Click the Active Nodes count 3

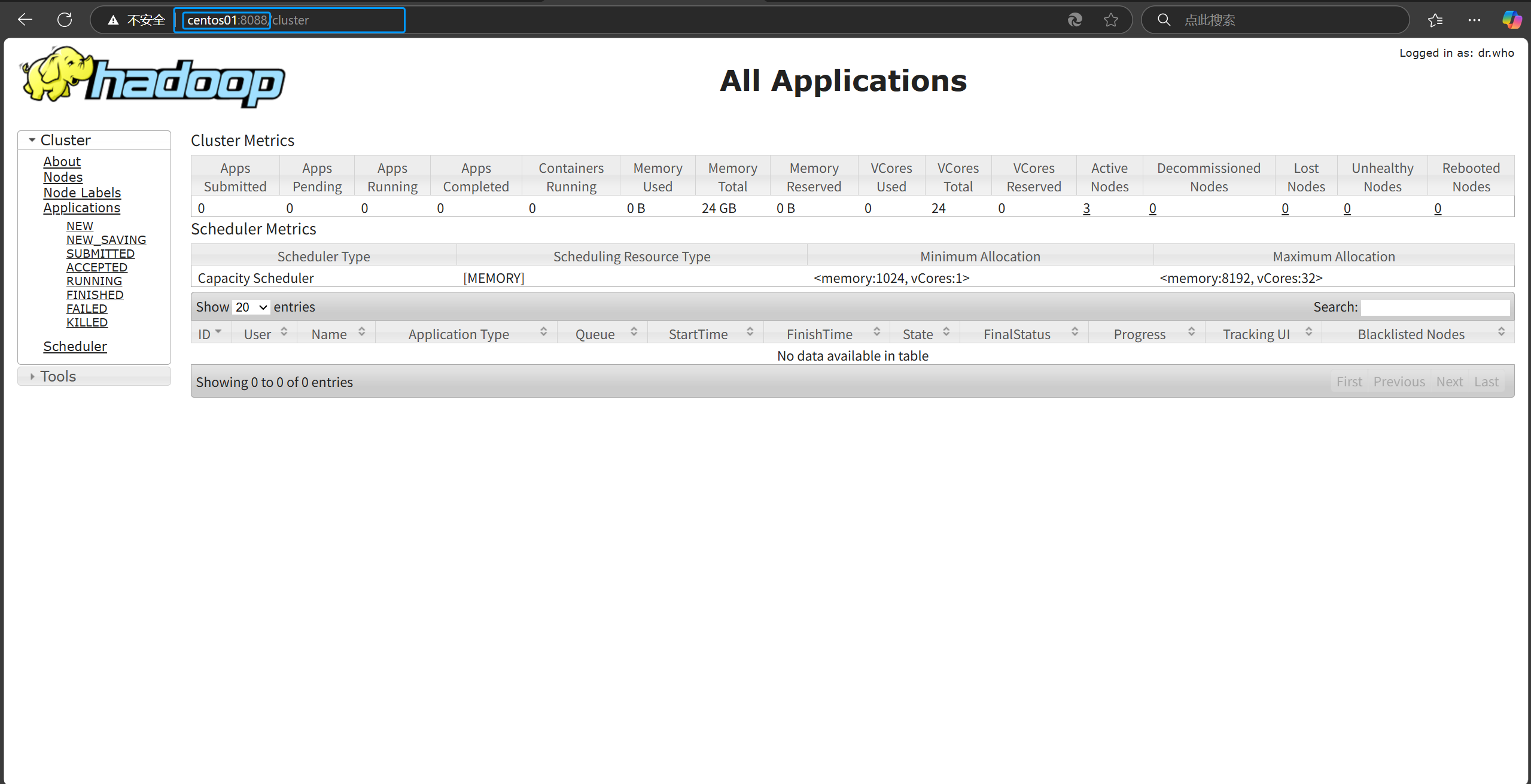pos(1086,208)
